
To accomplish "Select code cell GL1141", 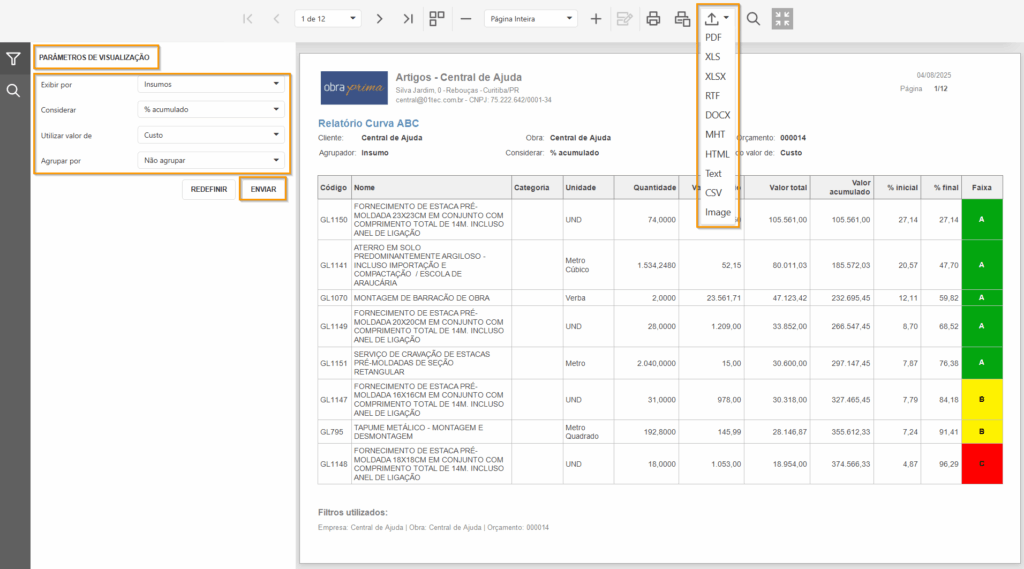I will [x=334, y=265].
